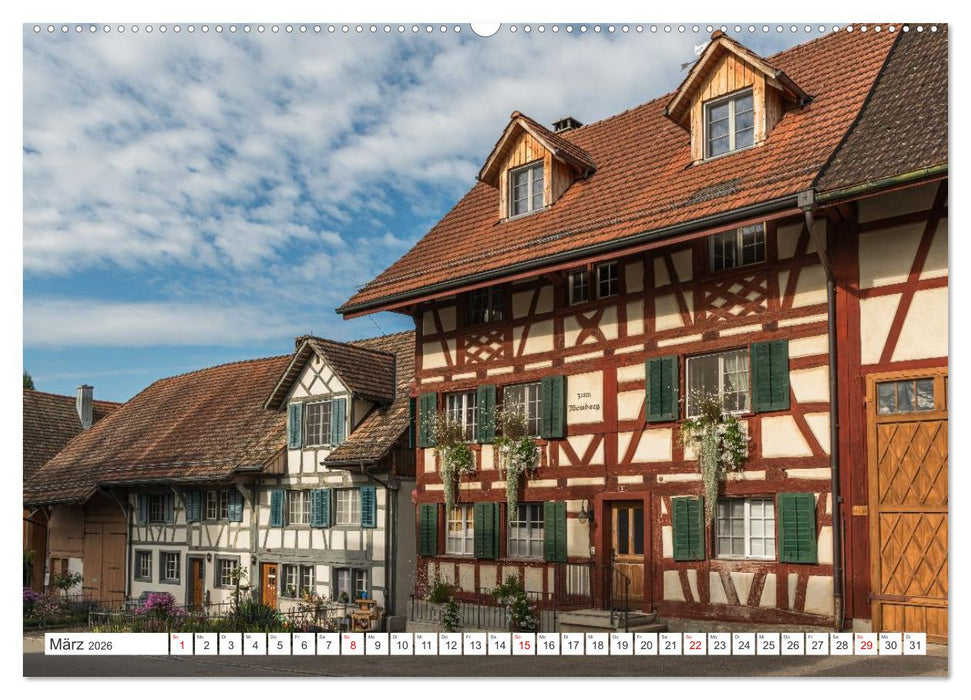
Task: Pick day 15 marked in red
Action: [523, 644]
